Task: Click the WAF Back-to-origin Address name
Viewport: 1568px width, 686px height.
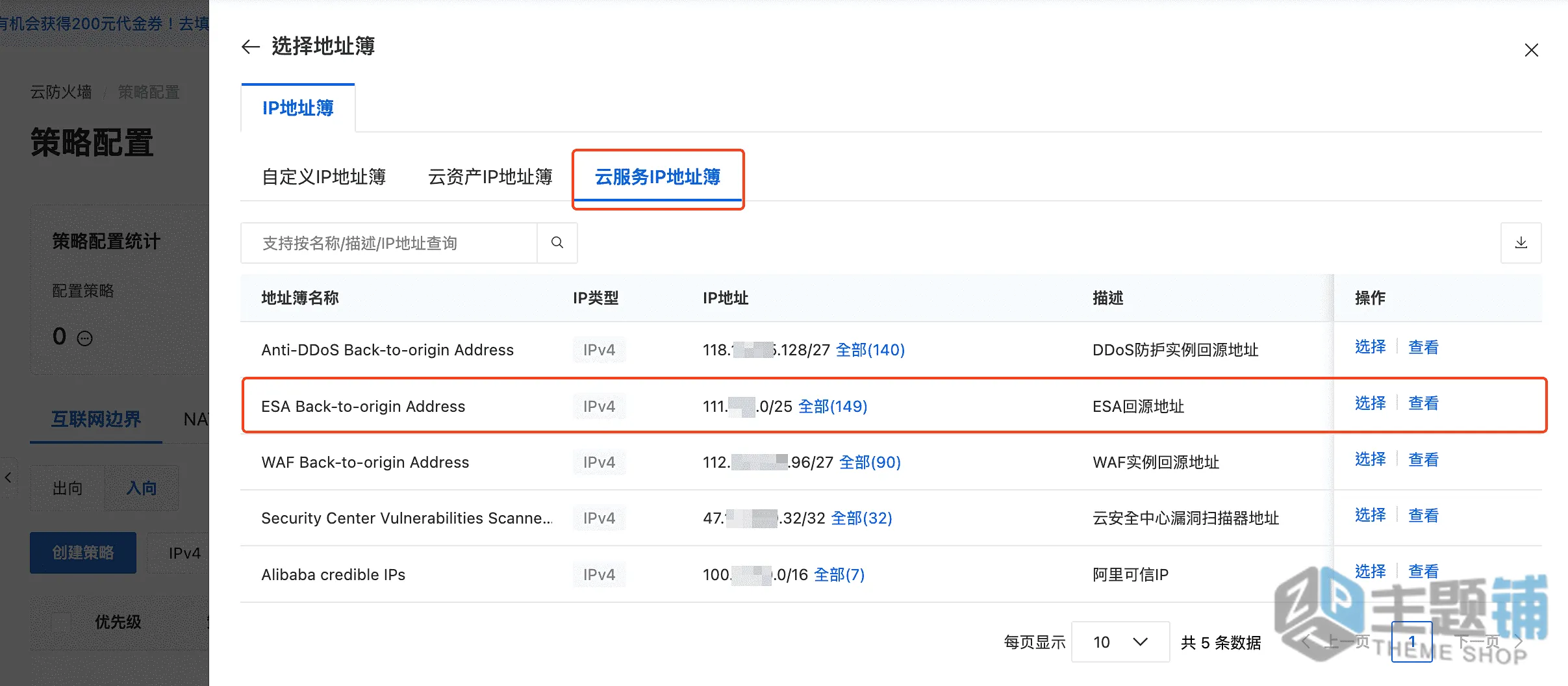Action: point(365,463)
